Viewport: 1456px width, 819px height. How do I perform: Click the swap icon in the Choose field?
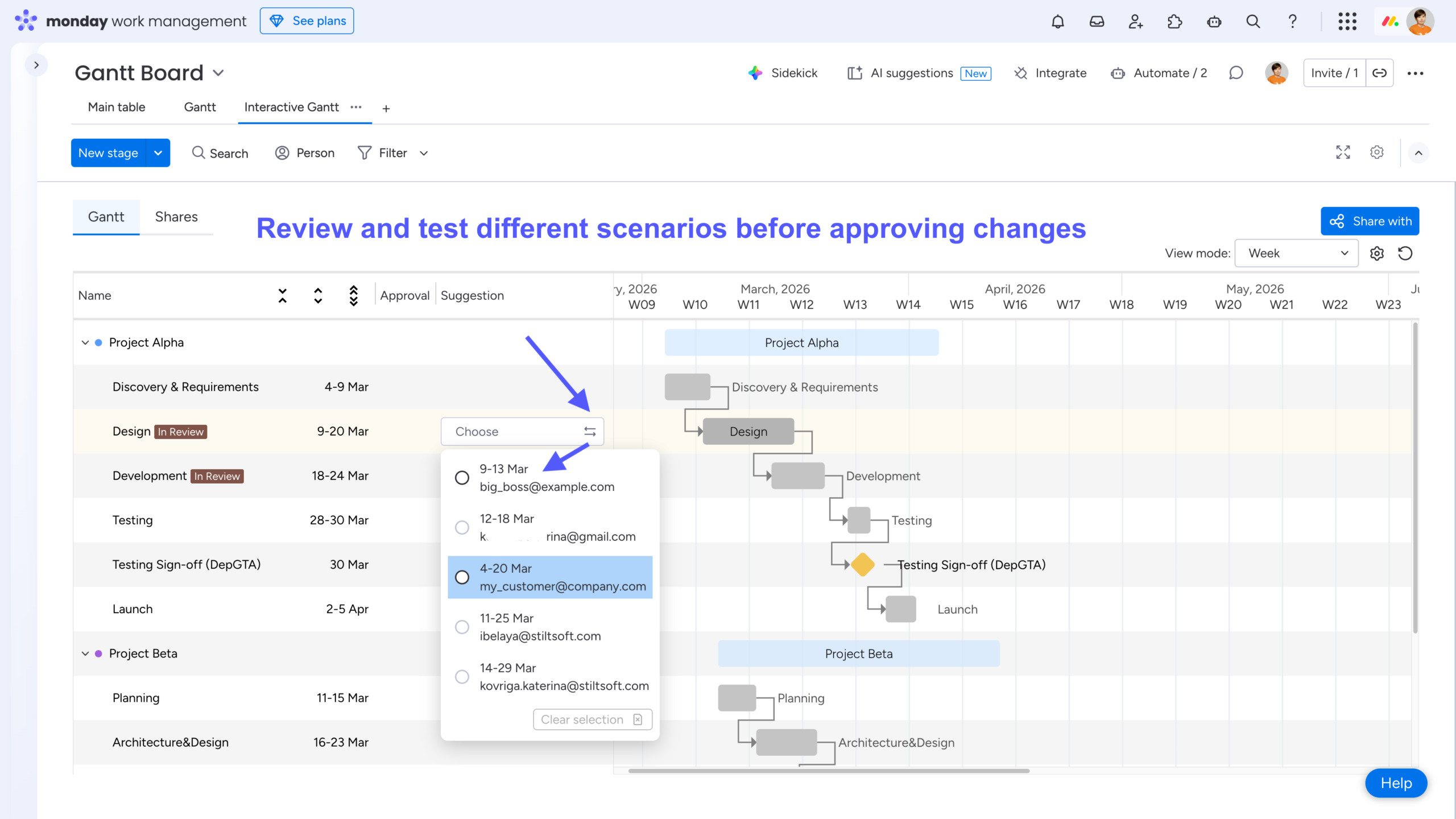pos(590,431)
